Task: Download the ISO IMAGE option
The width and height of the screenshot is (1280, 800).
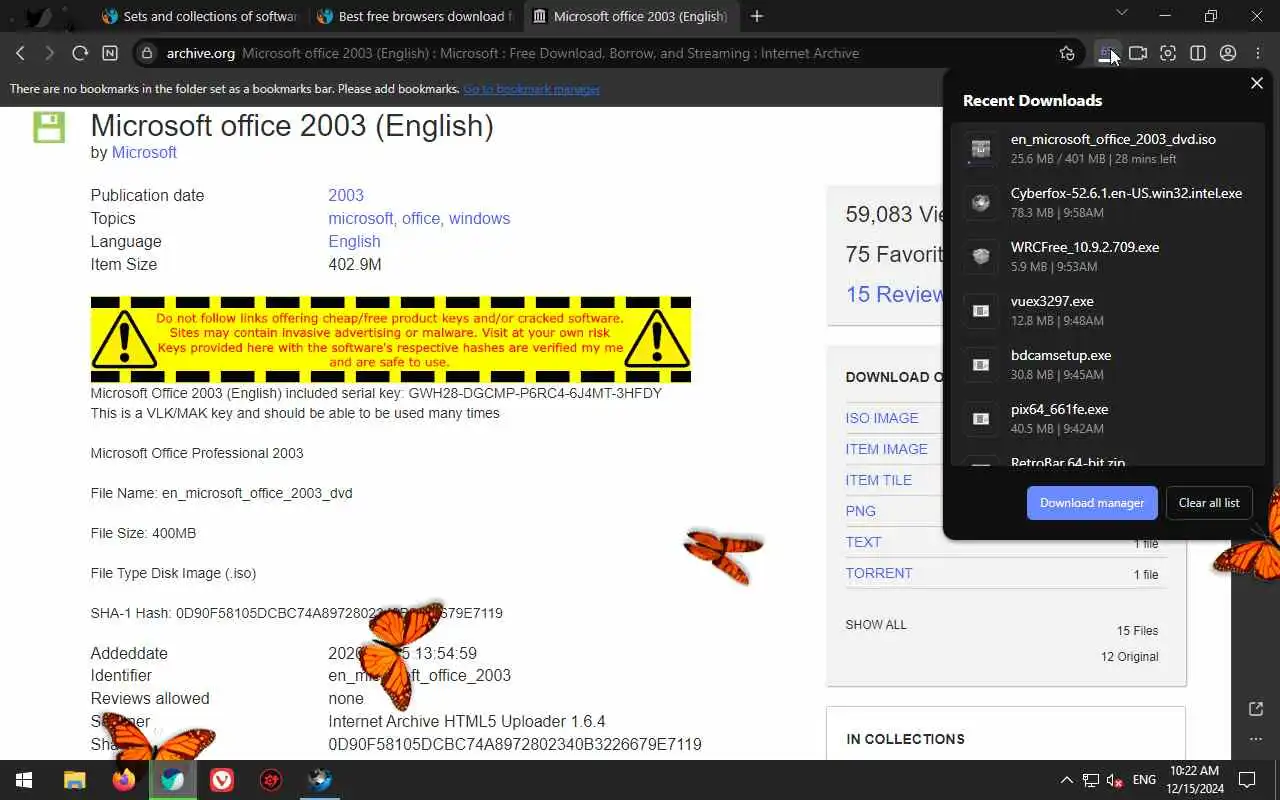Action: [x=882, y=418]
